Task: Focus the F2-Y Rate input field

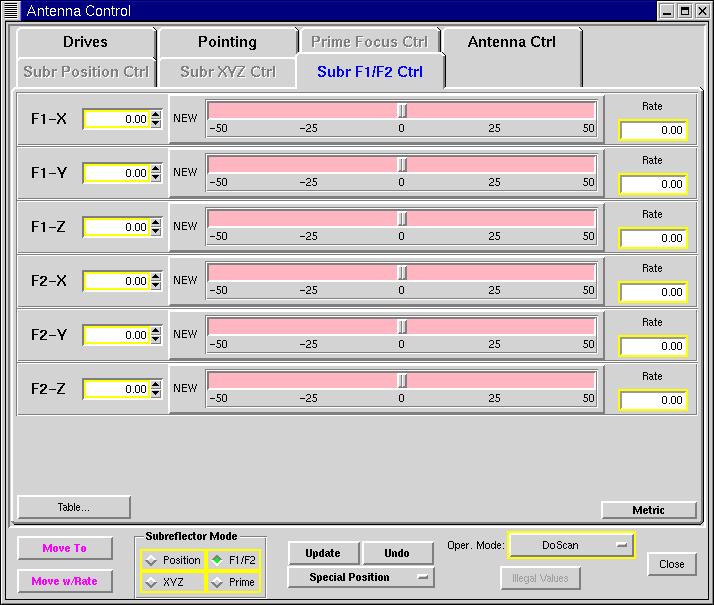Action: pyautogui.click(x=653, y=346)
